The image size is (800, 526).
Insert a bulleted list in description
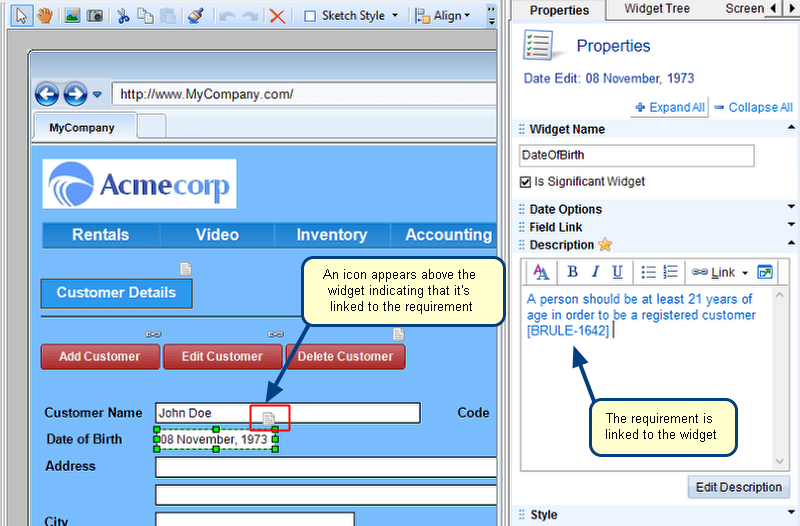tap(648, 272)
